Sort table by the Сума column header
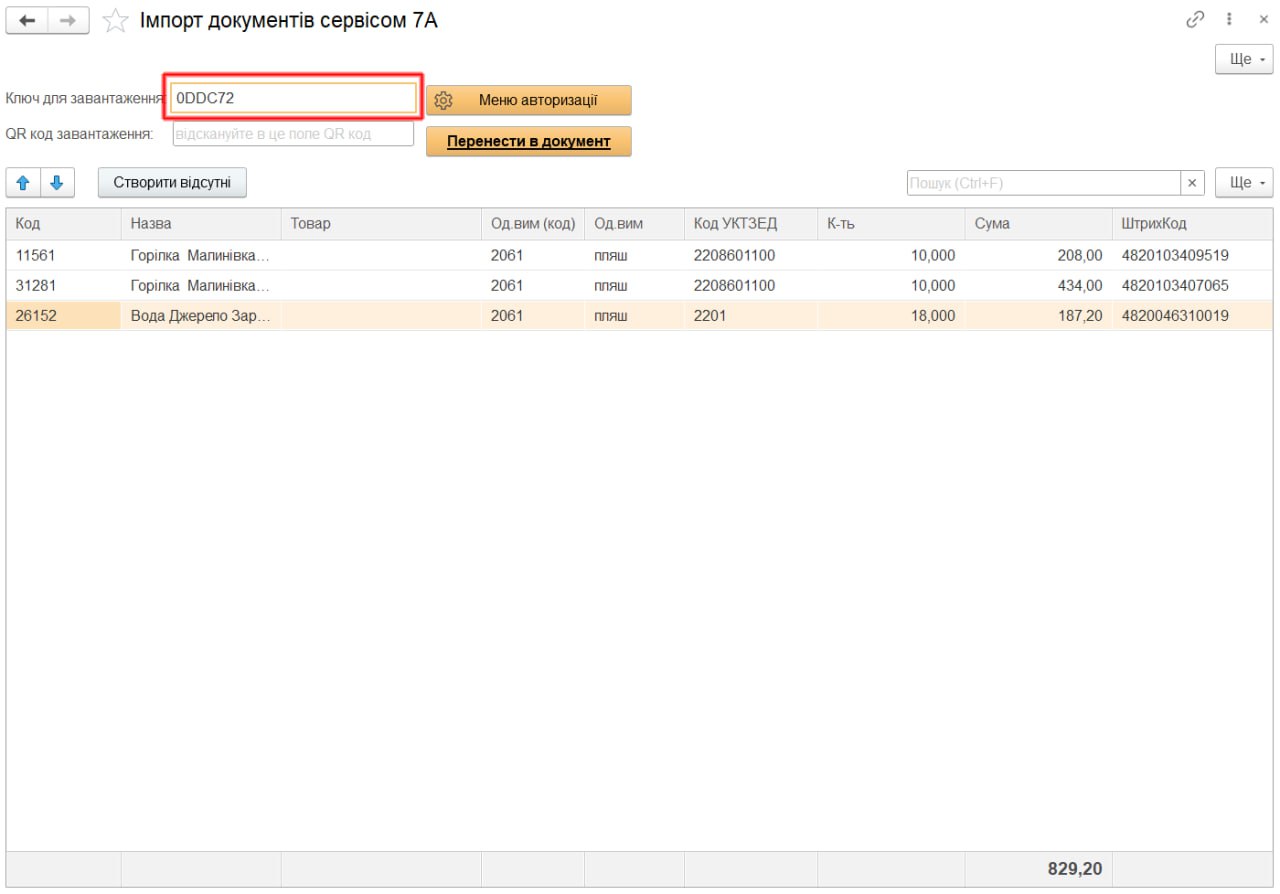This screenshot has height=894, width=1280. (x=1037, y=224)
